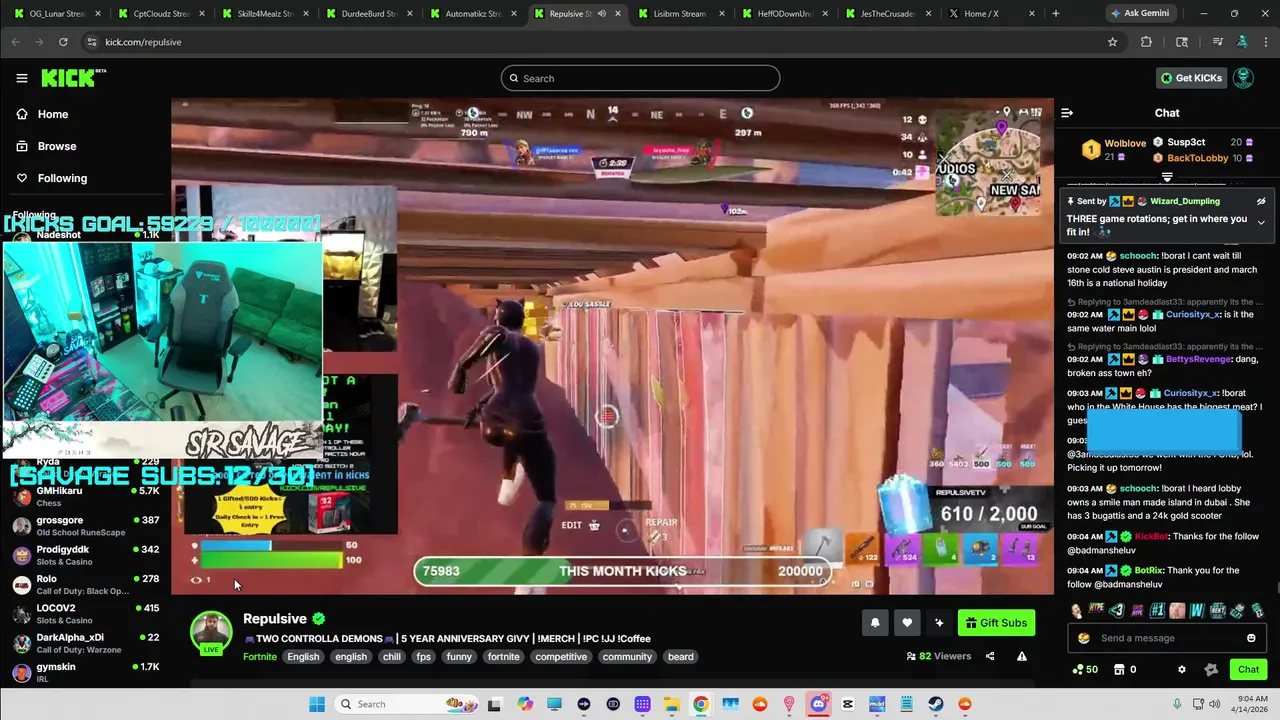Insert the <3 emote
This screenshot has width=1280, height=720.
[1117, 610]
